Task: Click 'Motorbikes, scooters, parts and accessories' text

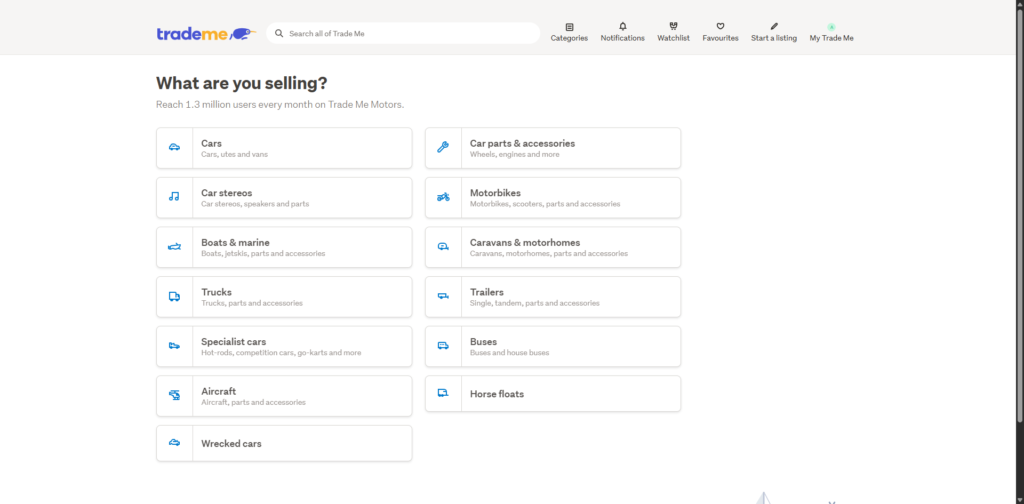Action: pyautogui.click(x=545, y=204)
